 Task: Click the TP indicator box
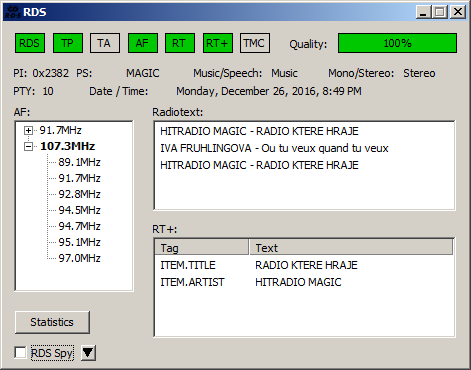[68, 43]
